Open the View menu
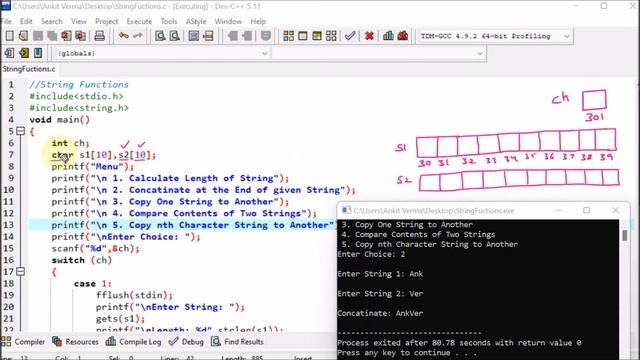The image size is (640, 360). click(x=79, y=21)
